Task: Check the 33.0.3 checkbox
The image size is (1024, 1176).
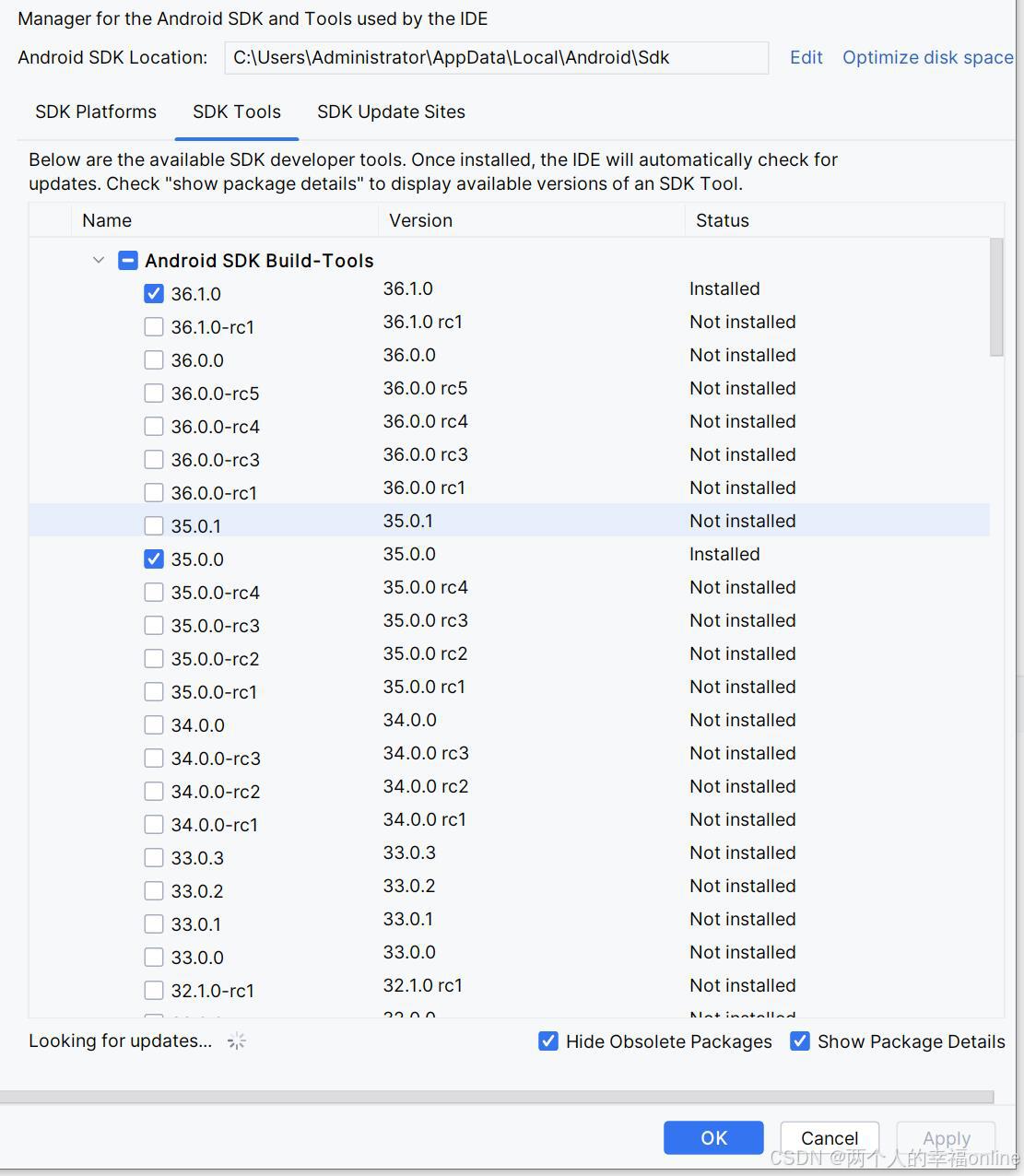Action: (x=154, y=858)
